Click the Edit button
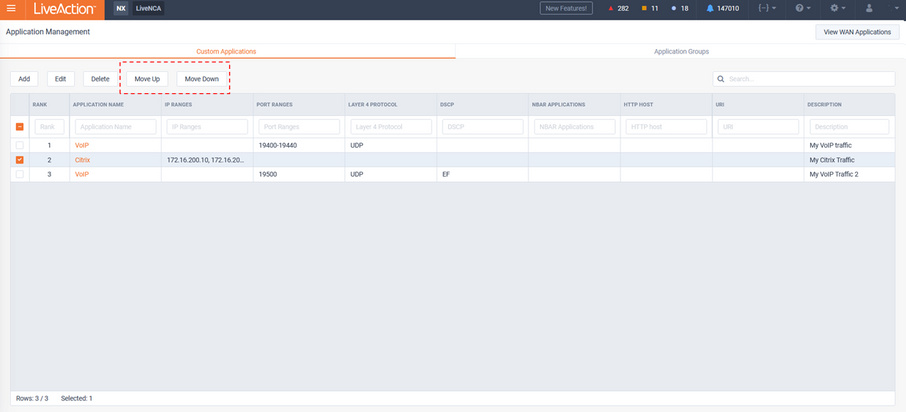Viewport: 906px width, 412px height. point(61,79)
